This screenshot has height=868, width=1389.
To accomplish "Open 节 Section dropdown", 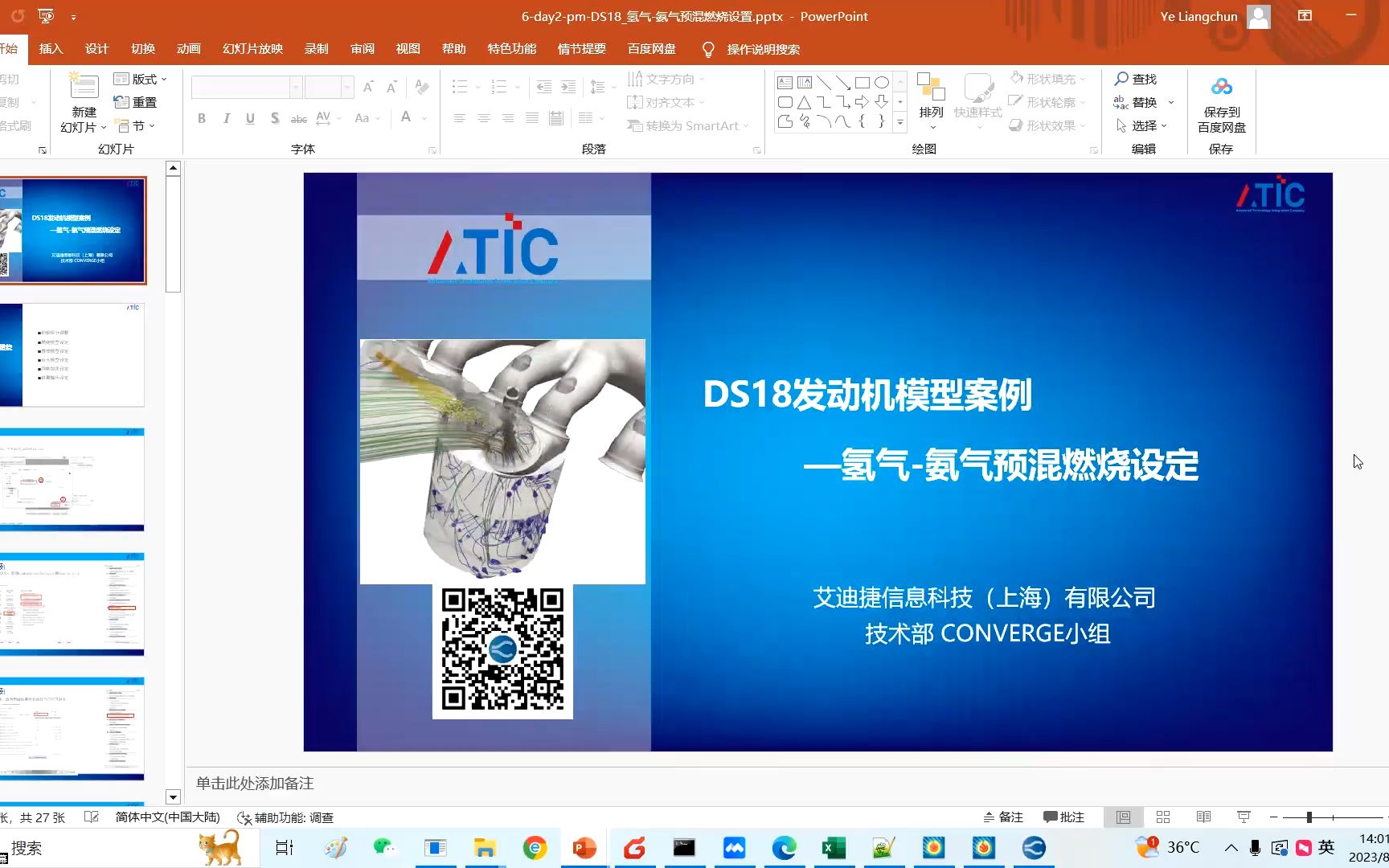I will 136,125.
